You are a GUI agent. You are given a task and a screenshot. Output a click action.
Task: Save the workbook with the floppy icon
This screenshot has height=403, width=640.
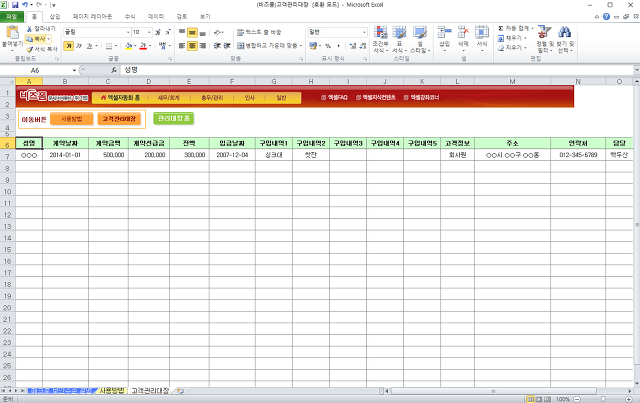point(15,5)
